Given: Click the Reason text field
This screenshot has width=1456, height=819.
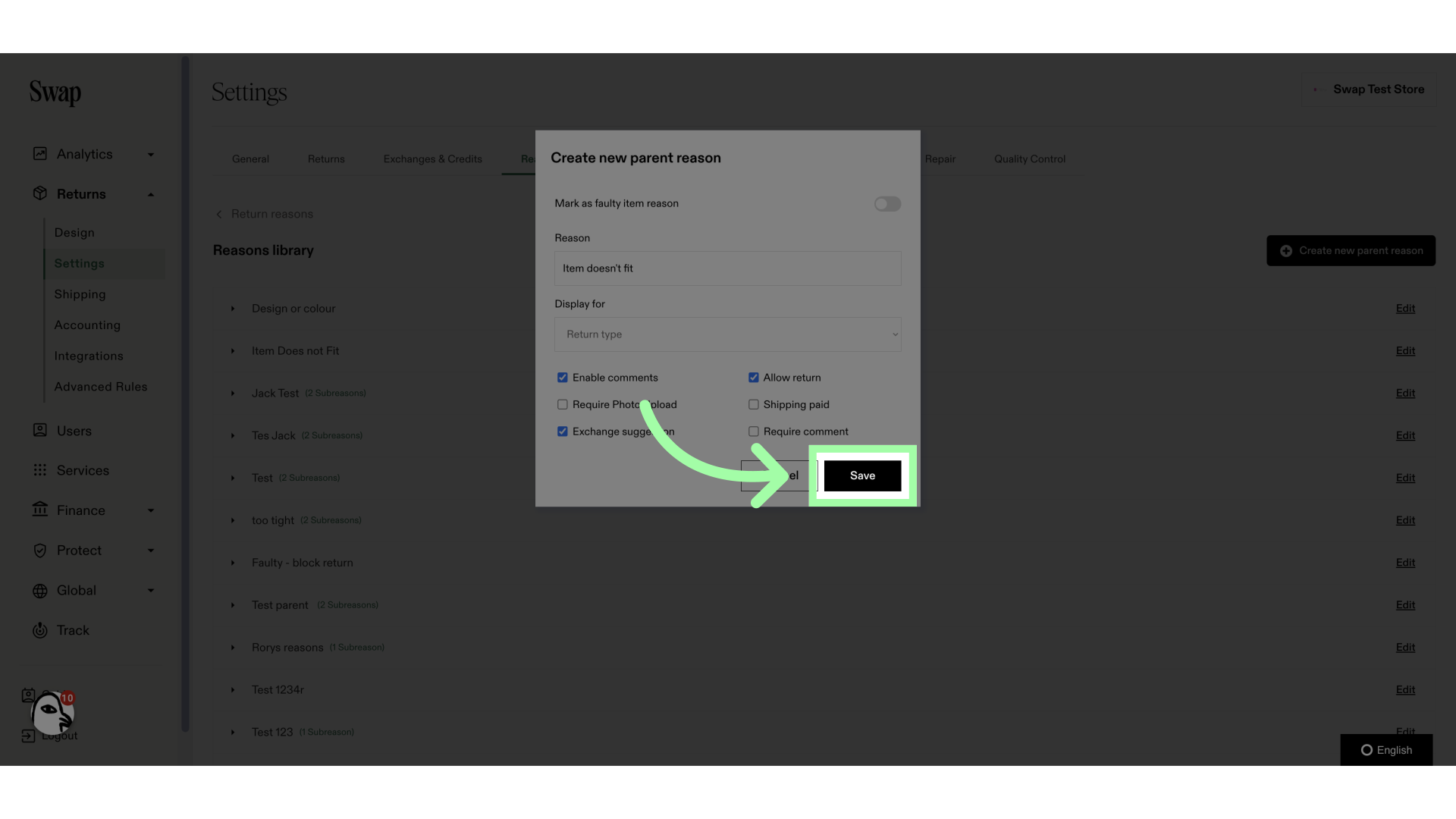Looking at the screenshot, I should coord(728,268).
